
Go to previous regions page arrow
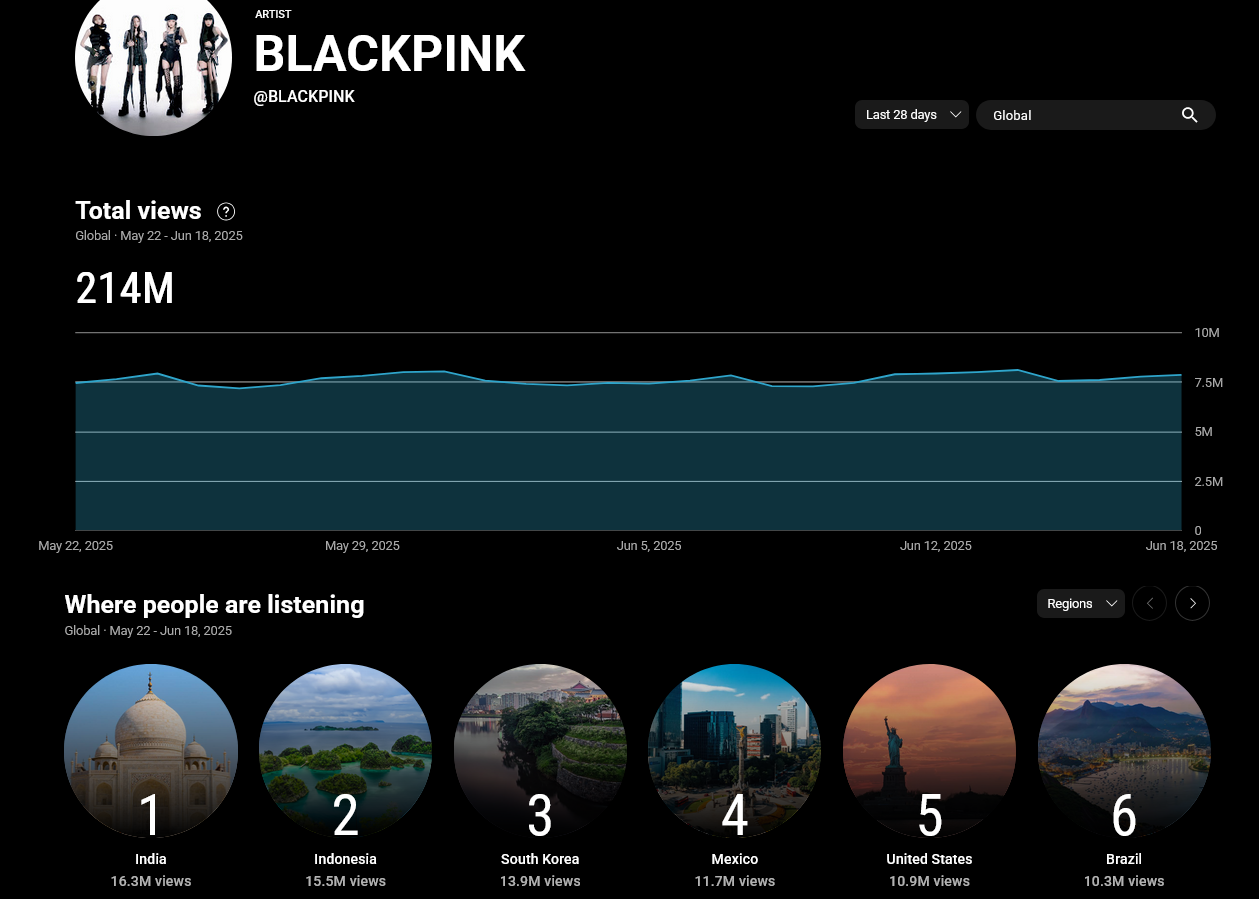click(x=1149, y=603)
